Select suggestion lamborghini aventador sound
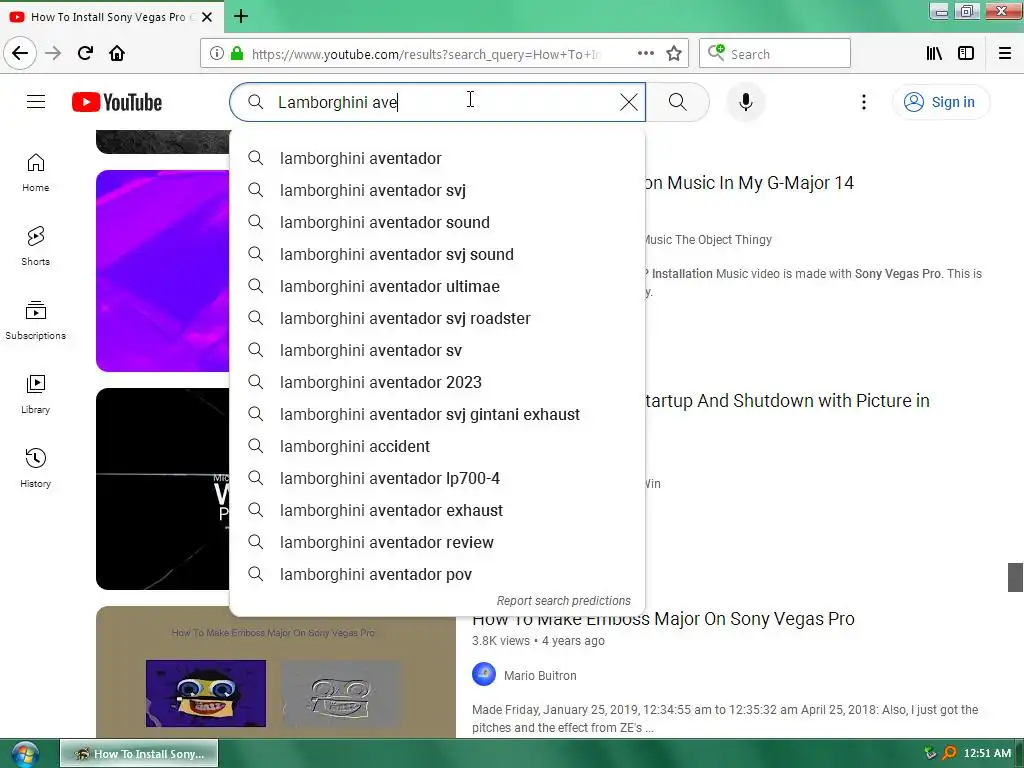Image resolution: width=1024 pixels, height=768 pixels. (x=437, y=222)
